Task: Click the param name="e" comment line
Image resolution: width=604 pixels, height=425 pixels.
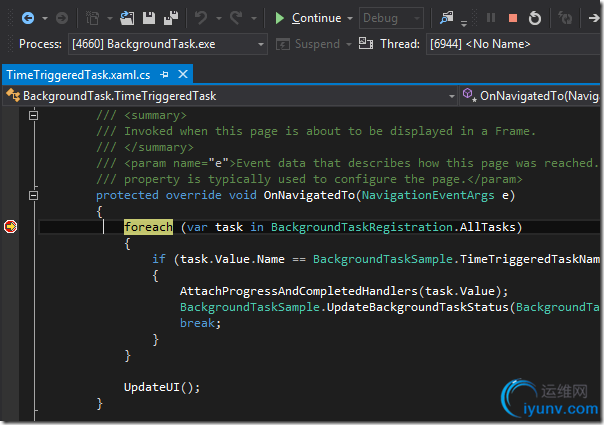Action: 347,163
